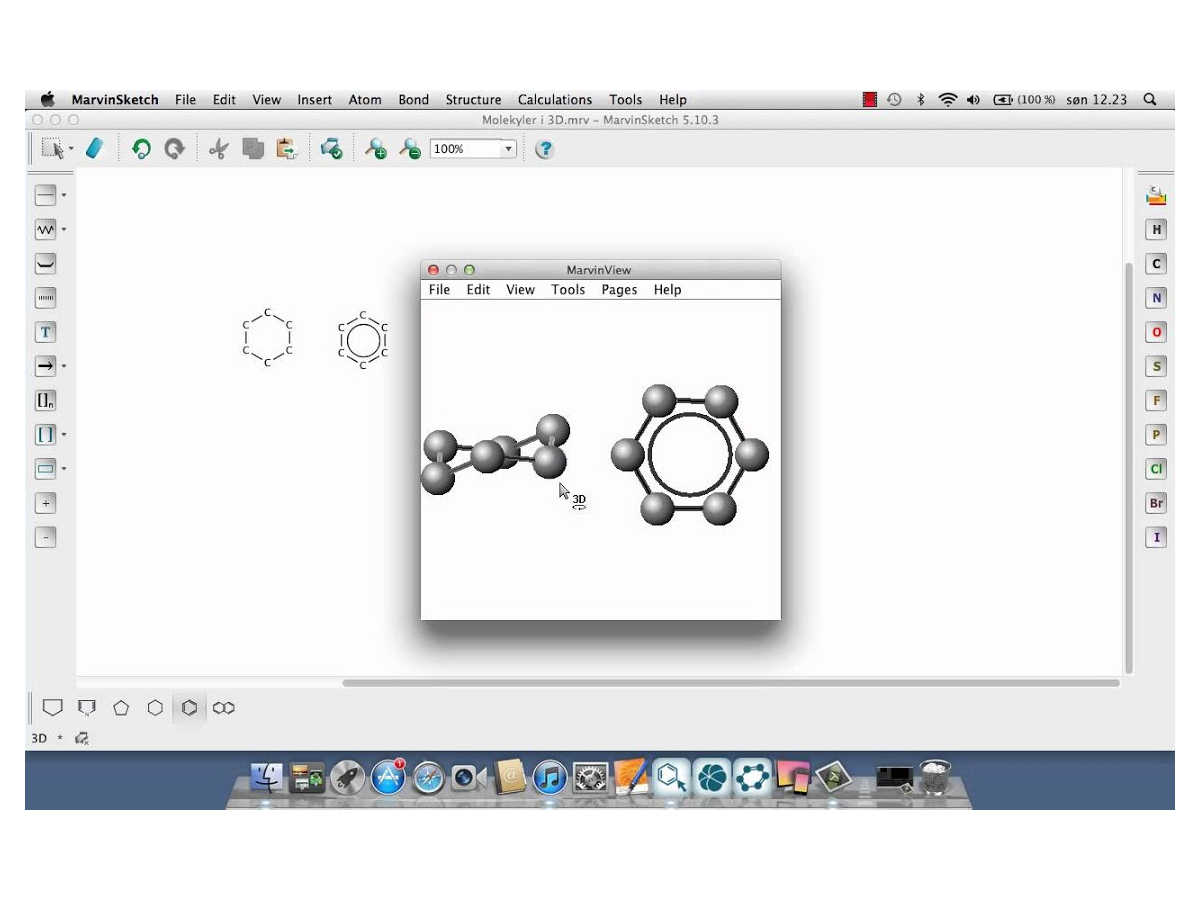Pick the Nitrogen atom button

(1156, 298)
